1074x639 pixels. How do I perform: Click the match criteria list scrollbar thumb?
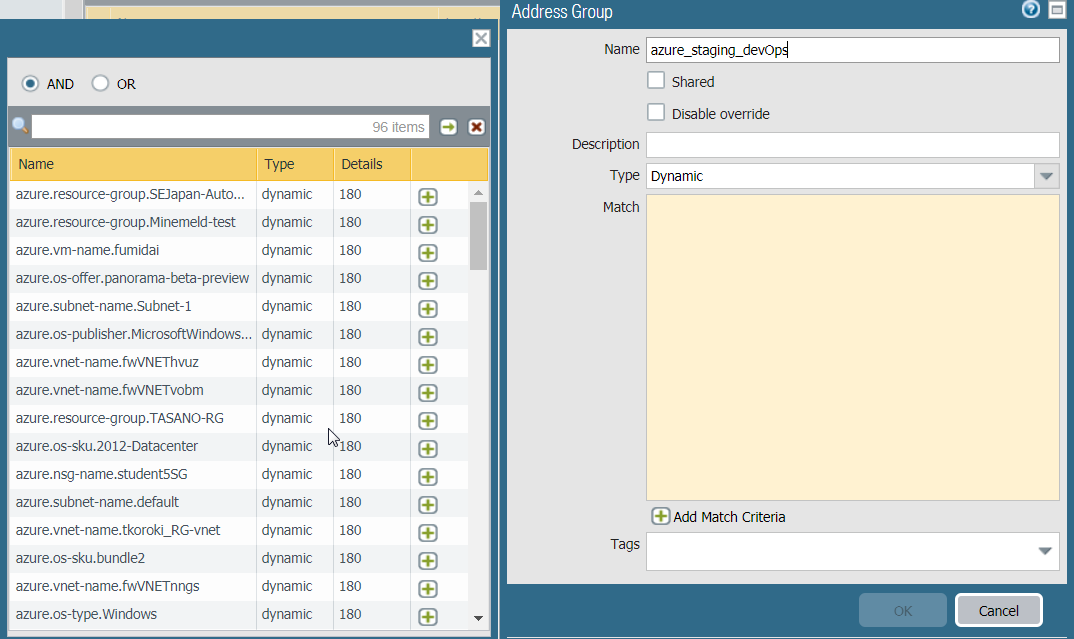[478, 235]
